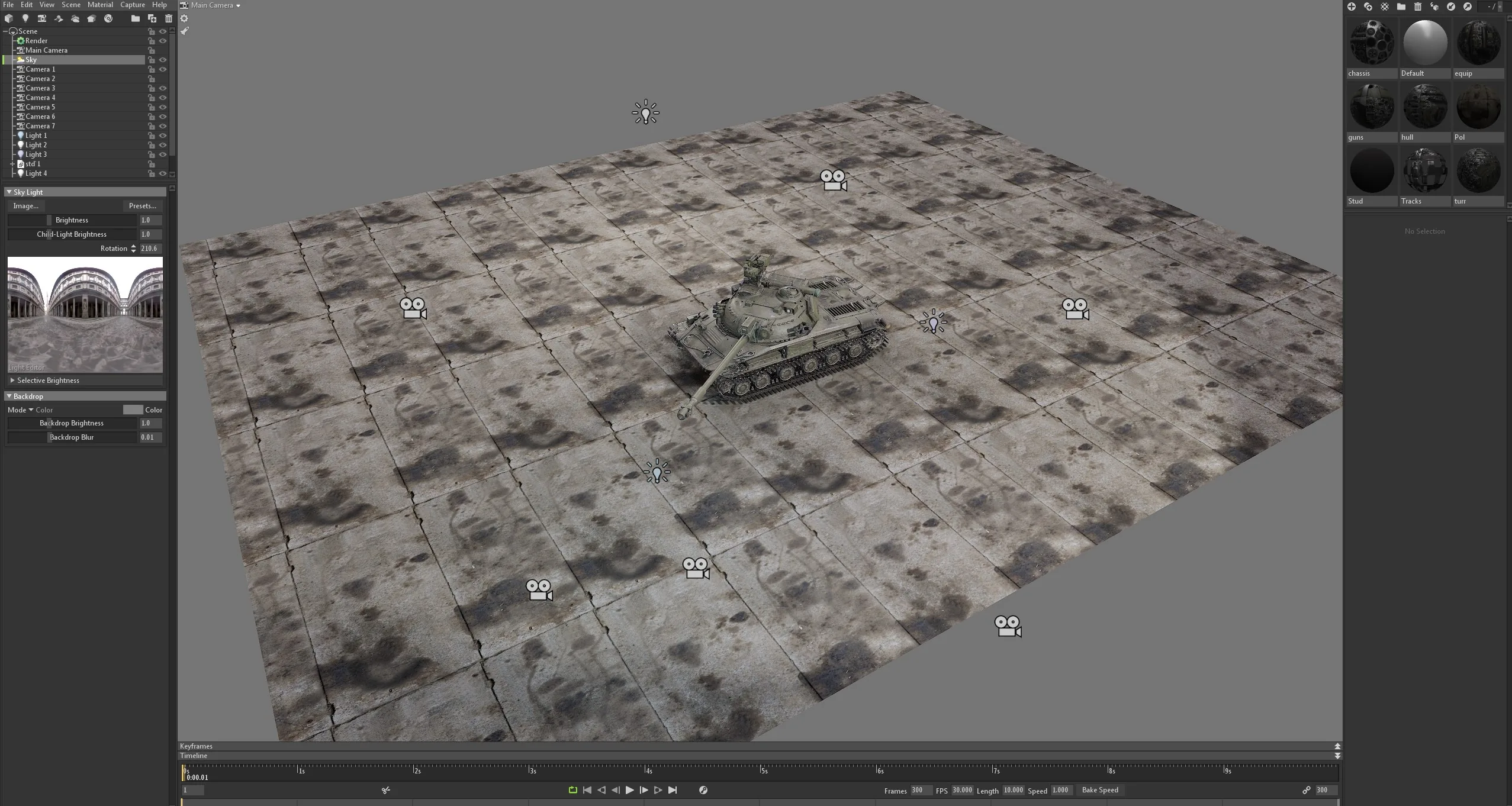Click the rocket icon in the viewport
The height and width of the screenshot is (806, 1512).
pyautogui.click(x=184, y=31)
